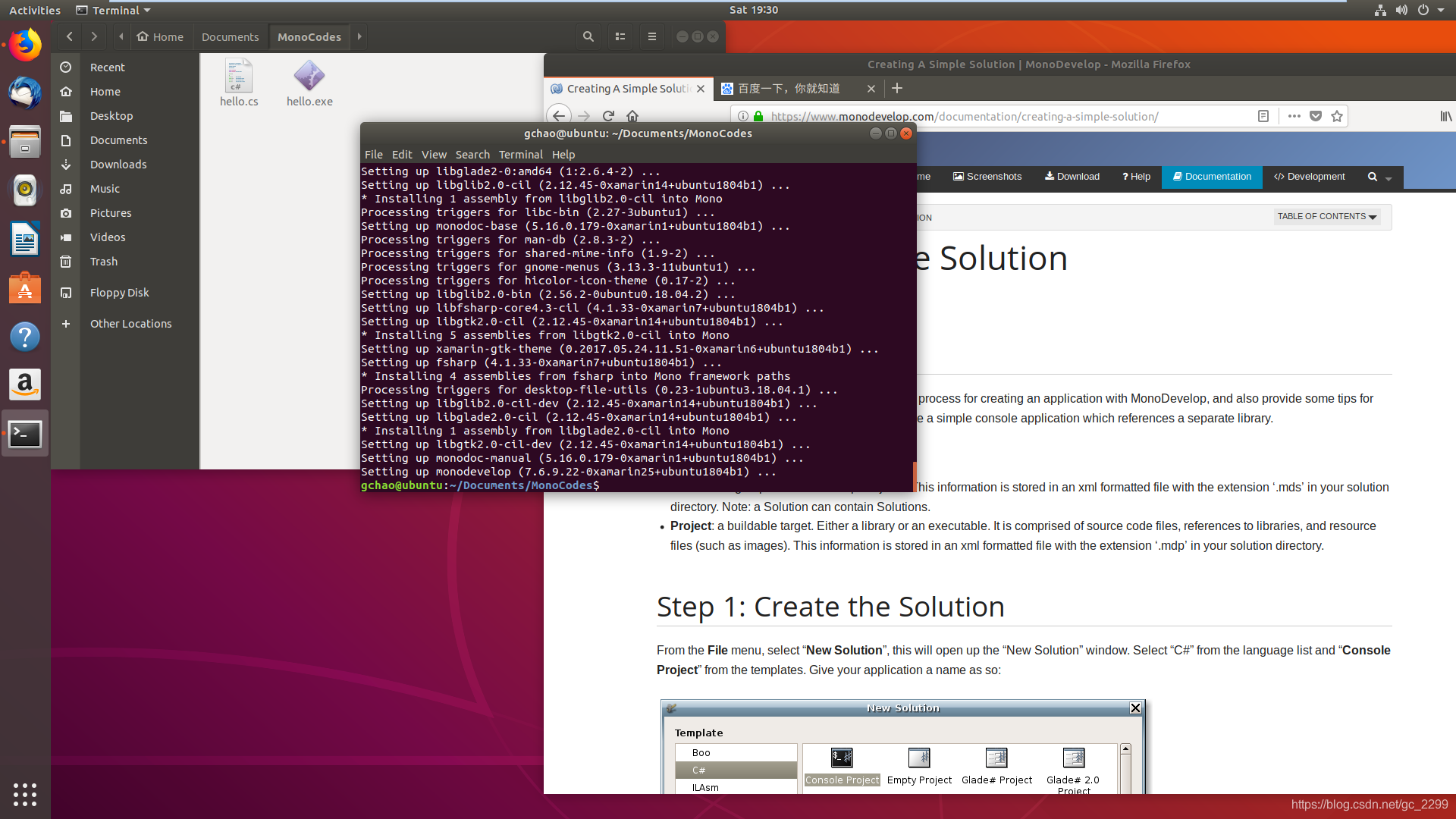
Task: Switch to the Baidu browser tab
Action: pyautogui.click(x=789, y=89)
